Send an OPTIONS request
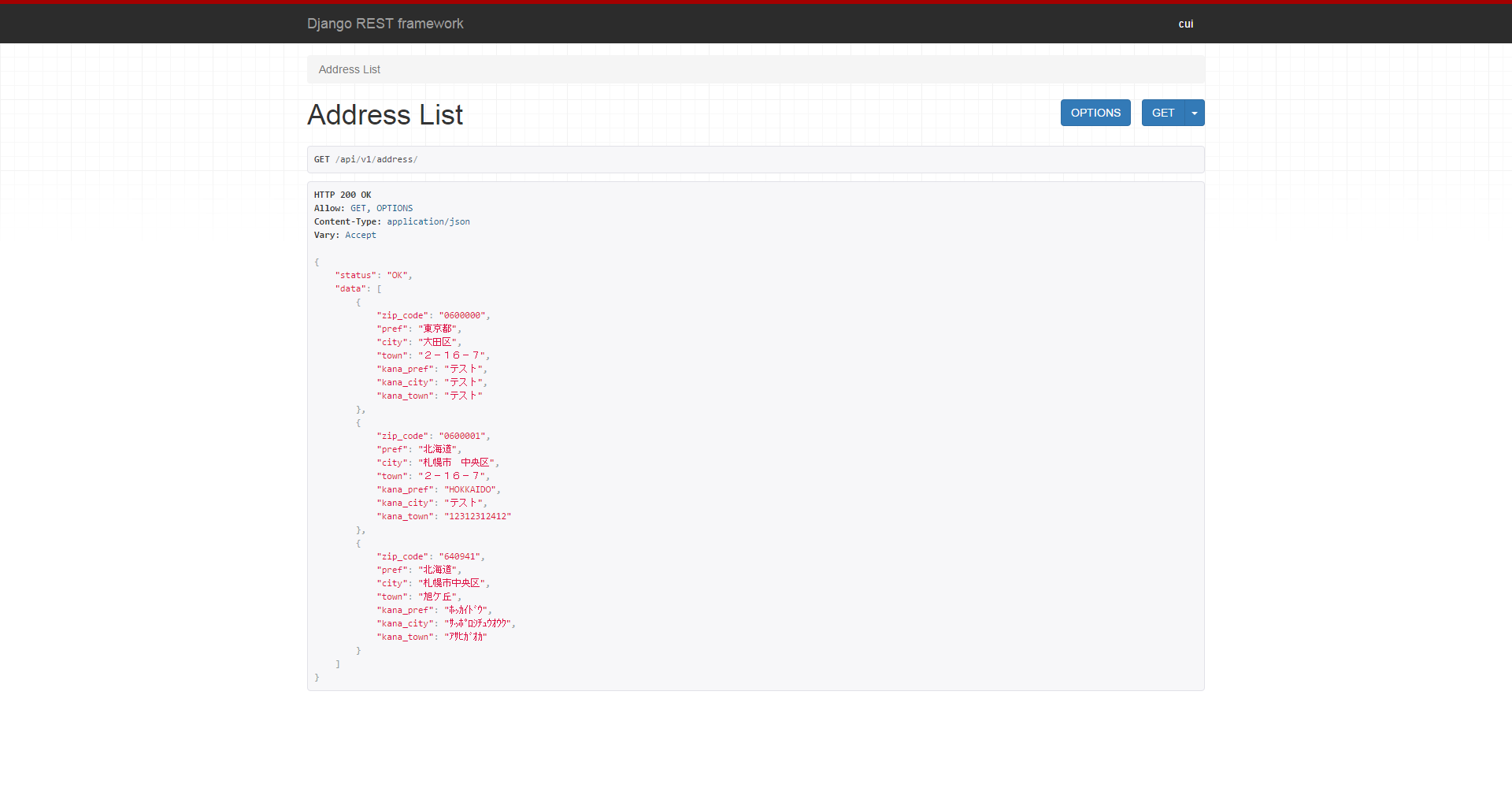Image resolution: width=1512 pixels, height=799 pixels. coord(1095,113)
